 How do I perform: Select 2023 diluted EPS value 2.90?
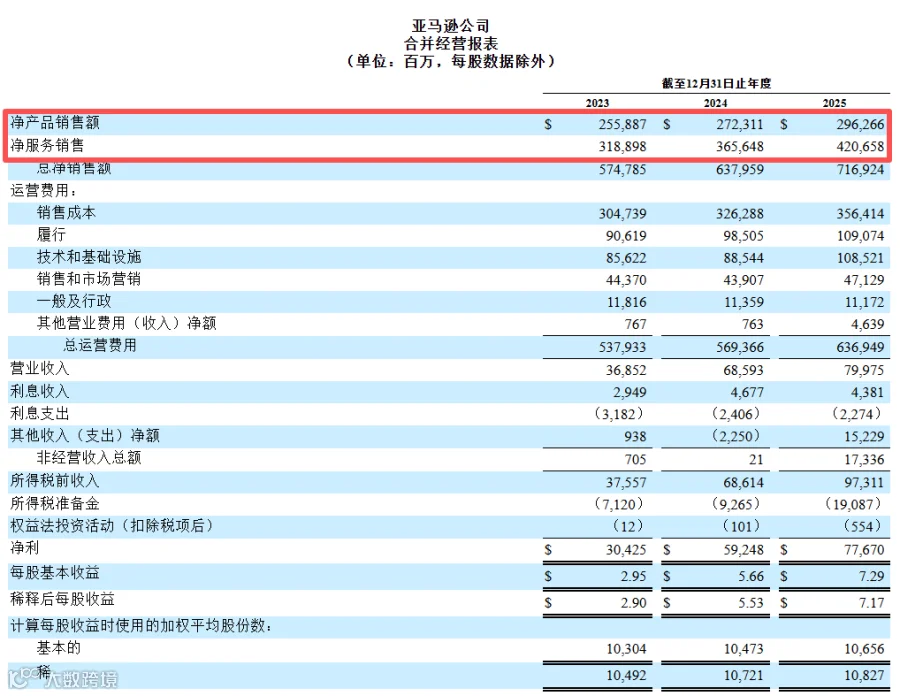coord(633,603)
